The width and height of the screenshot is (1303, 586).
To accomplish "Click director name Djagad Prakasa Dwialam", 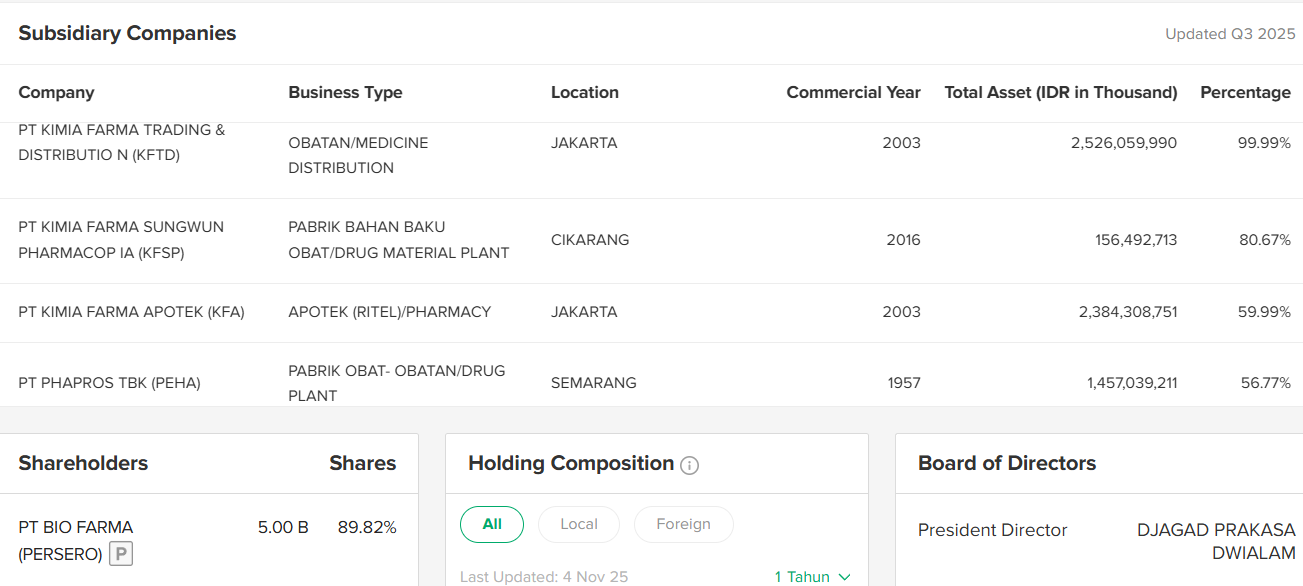I will [1216, 541].
